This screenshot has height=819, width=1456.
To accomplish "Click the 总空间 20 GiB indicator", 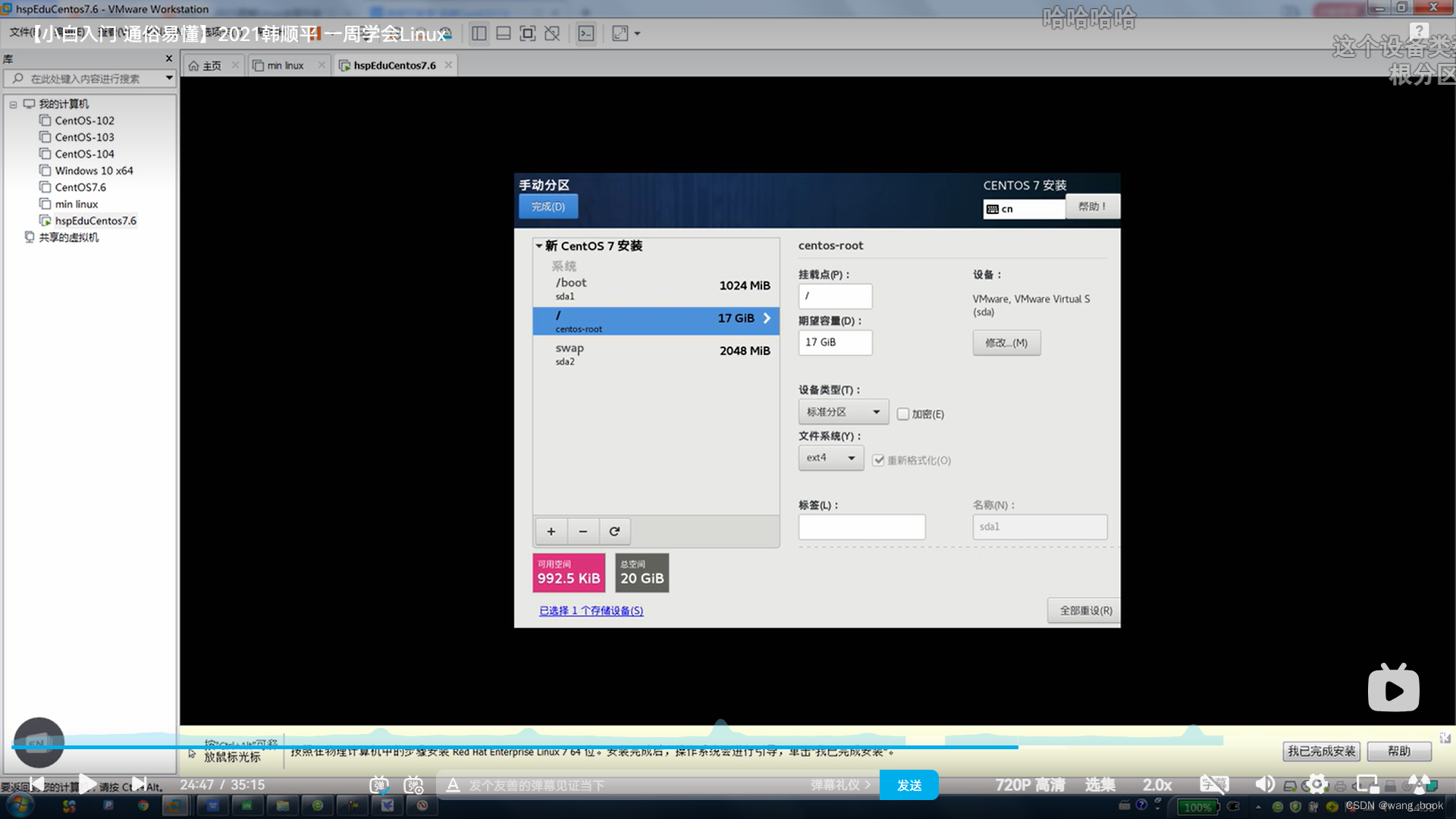I will (x=642, y=573).
